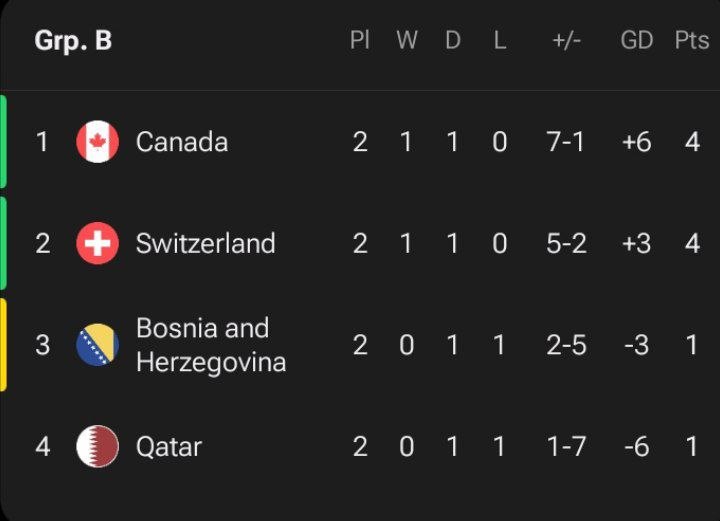The image size is (720, 521).
Task: Click the D draws column header
Action: [x=453, y=40]
